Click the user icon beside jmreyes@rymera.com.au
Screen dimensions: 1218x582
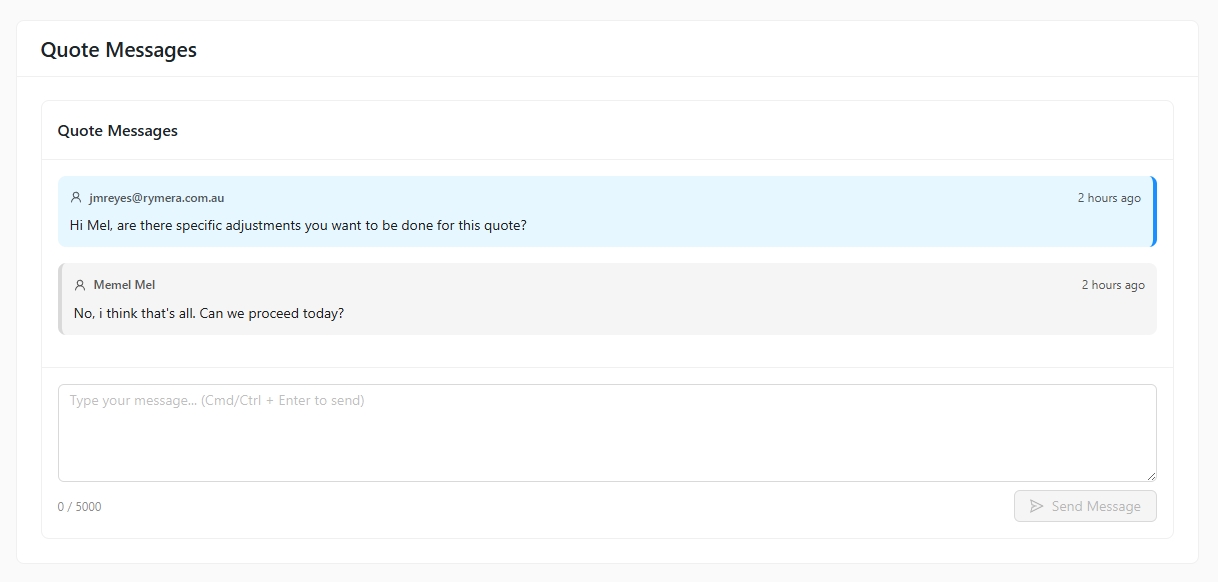[76, 198]
